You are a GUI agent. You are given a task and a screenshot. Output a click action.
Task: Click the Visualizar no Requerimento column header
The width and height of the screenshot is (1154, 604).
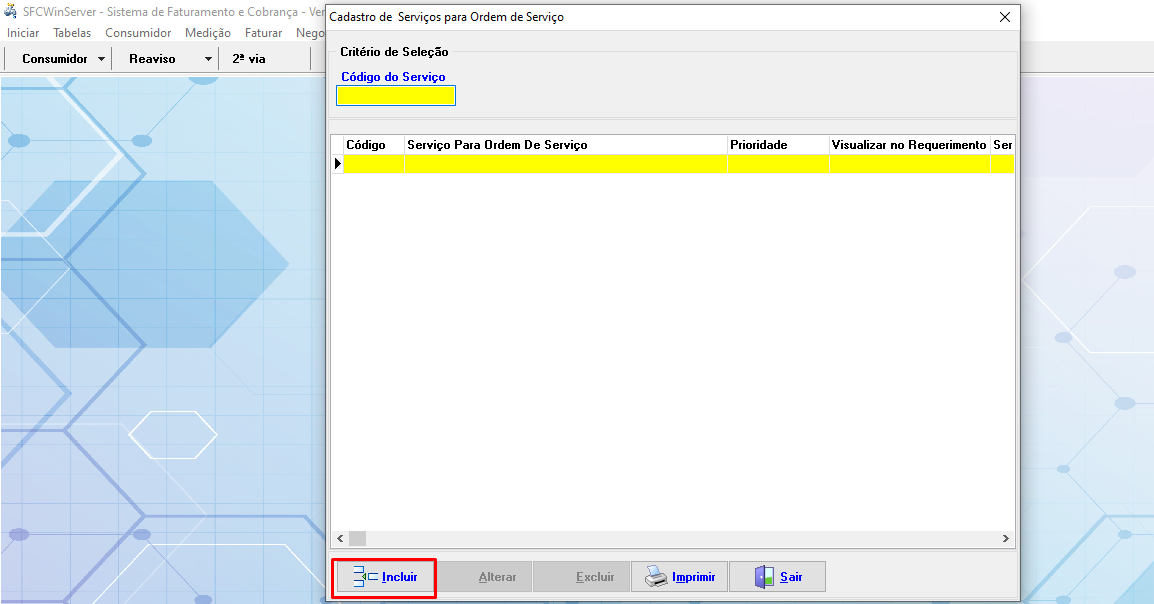(x=908, y=145)
